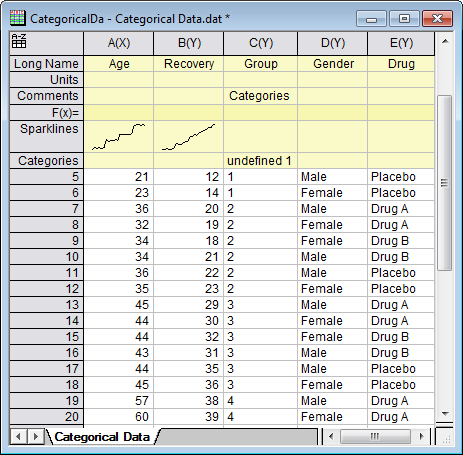Image resolution: width=463 pixels, height=455 pixels.
Task: Click the horizontal scrollbar thumb
Action: 375,436
